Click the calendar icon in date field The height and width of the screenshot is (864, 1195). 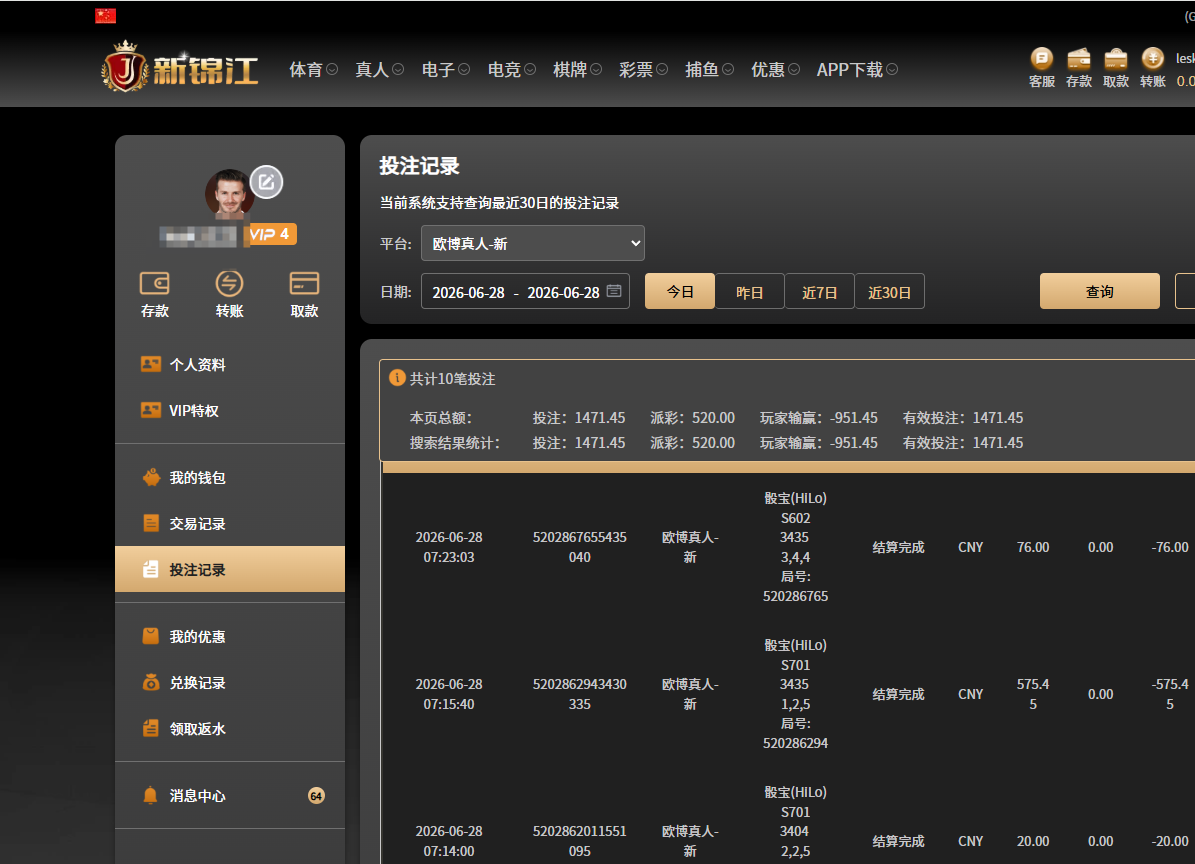tap(614, 291)
